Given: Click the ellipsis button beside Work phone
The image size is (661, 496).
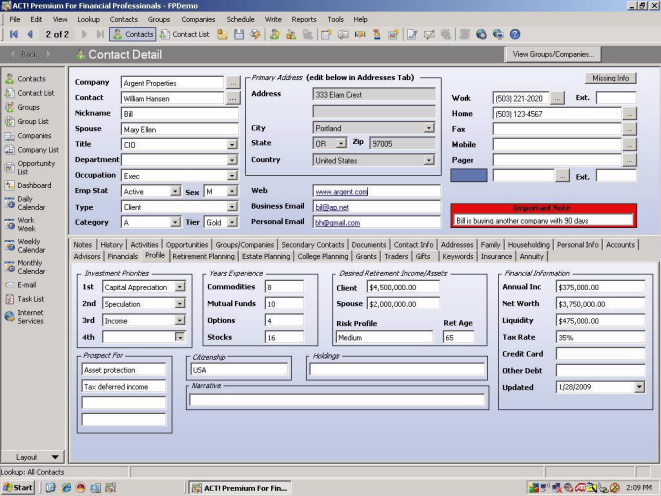Looking at the screenshot, I should coord(557,98).
